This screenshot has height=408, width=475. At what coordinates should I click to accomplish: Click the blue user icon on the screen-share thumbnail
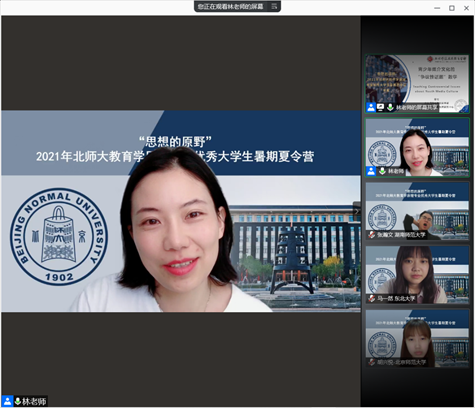coord(371,108)
